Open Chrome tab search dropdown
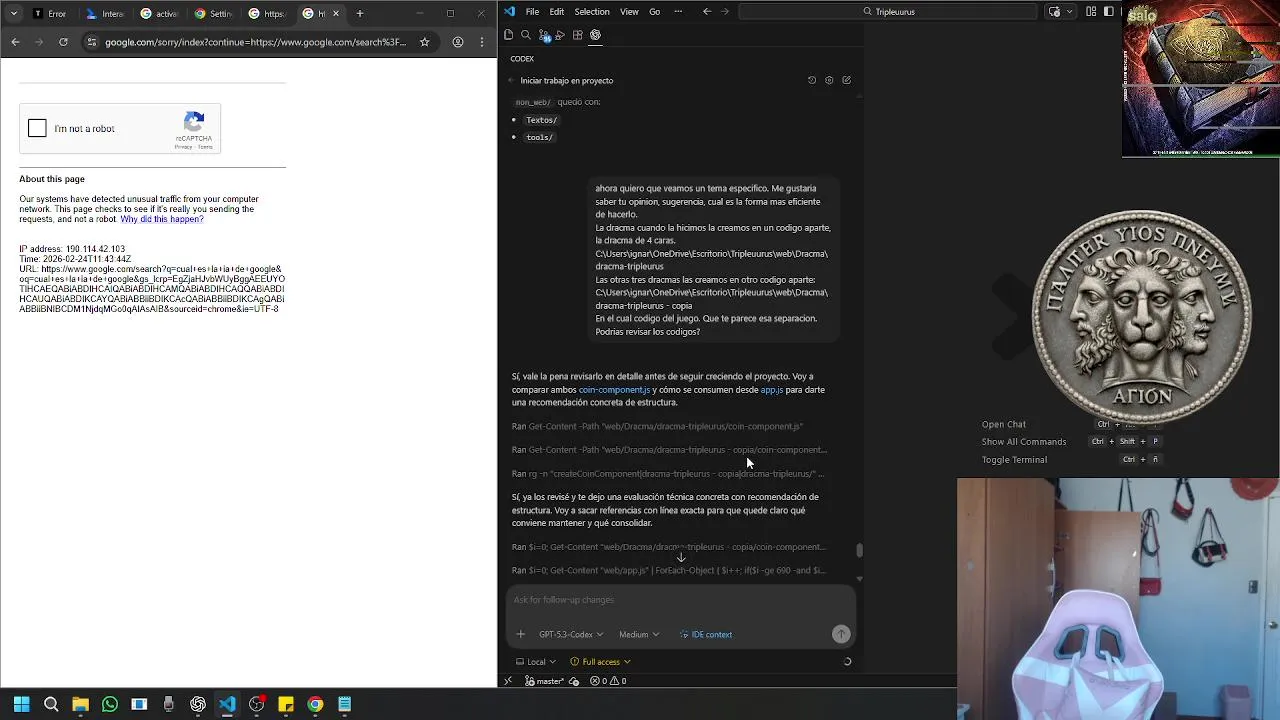This screenshot has width=1280, height=720. click(13, 14)
